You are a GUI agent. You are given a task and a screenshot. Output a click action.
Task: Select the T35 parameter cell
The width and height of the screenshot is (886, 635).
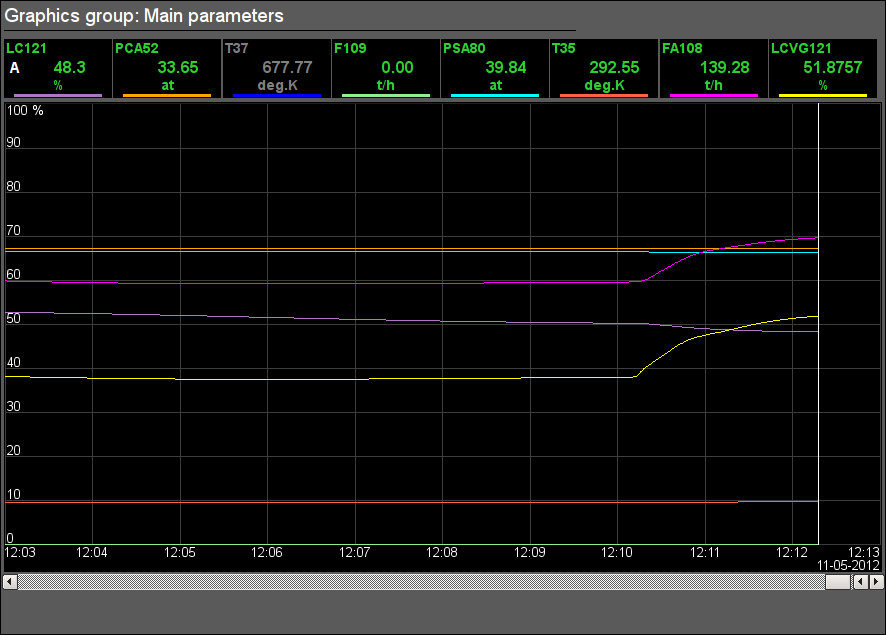[x=603, y=69]
